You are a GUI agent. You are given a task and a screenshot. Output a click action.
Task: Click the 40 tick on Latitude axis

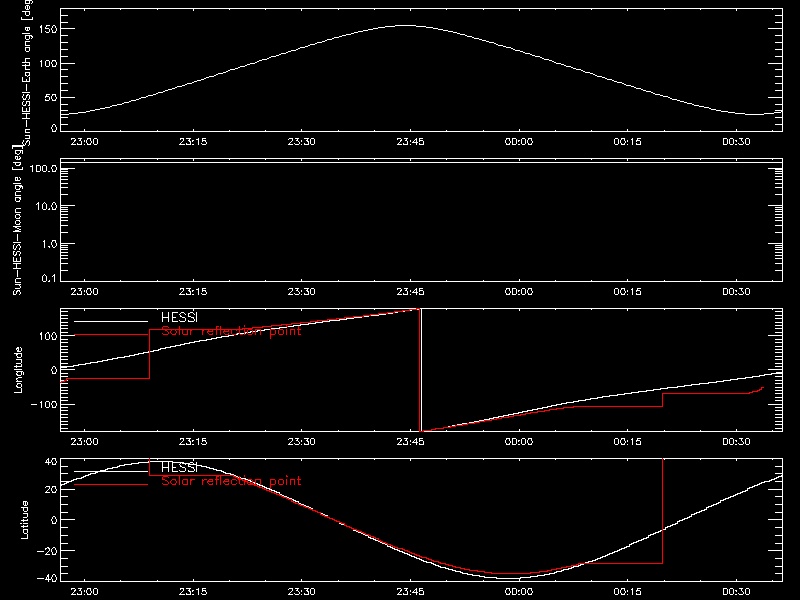tap(51, 462)
